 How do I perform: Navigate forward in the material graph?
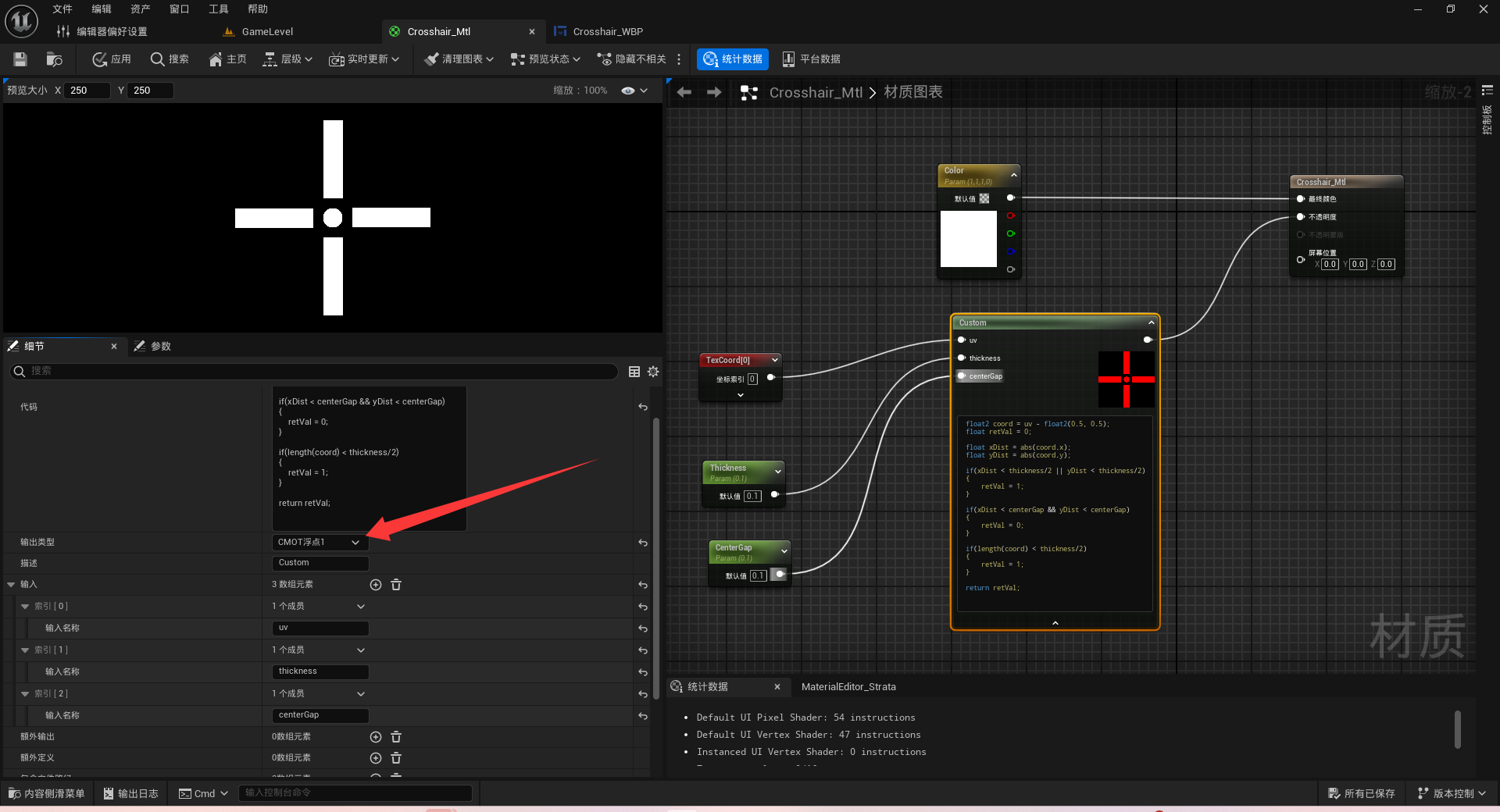pyautogui.click(x=714, y=92)
